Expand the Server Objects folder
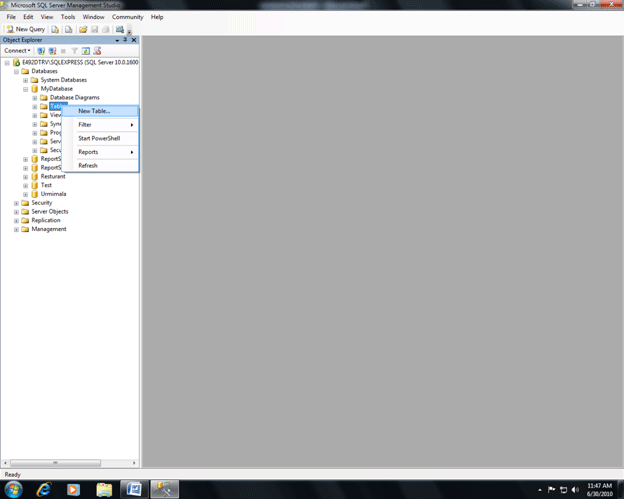The height and width of the screenshot is (499, 624). 16,212
